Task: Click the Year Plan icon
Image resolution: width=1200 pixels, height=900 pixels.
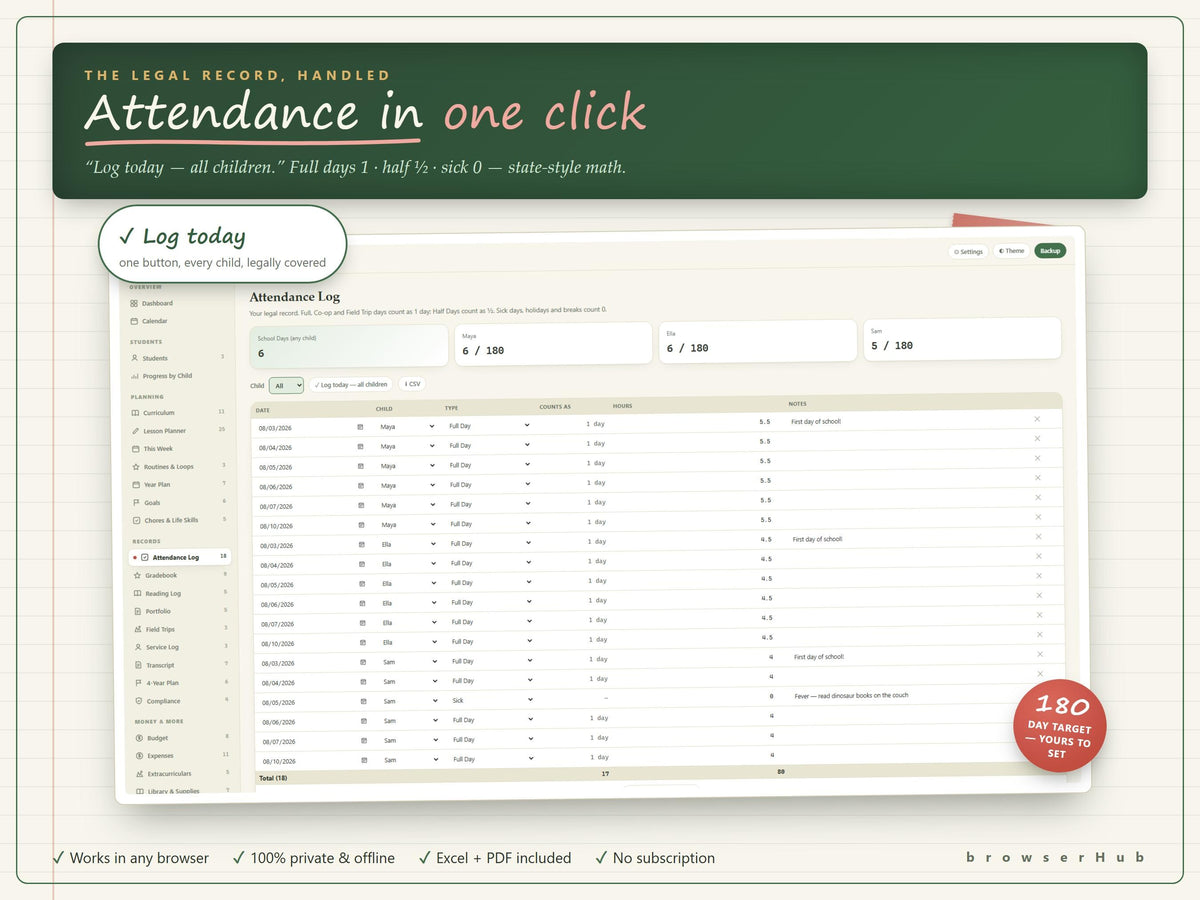Action: tap(136, 485)
